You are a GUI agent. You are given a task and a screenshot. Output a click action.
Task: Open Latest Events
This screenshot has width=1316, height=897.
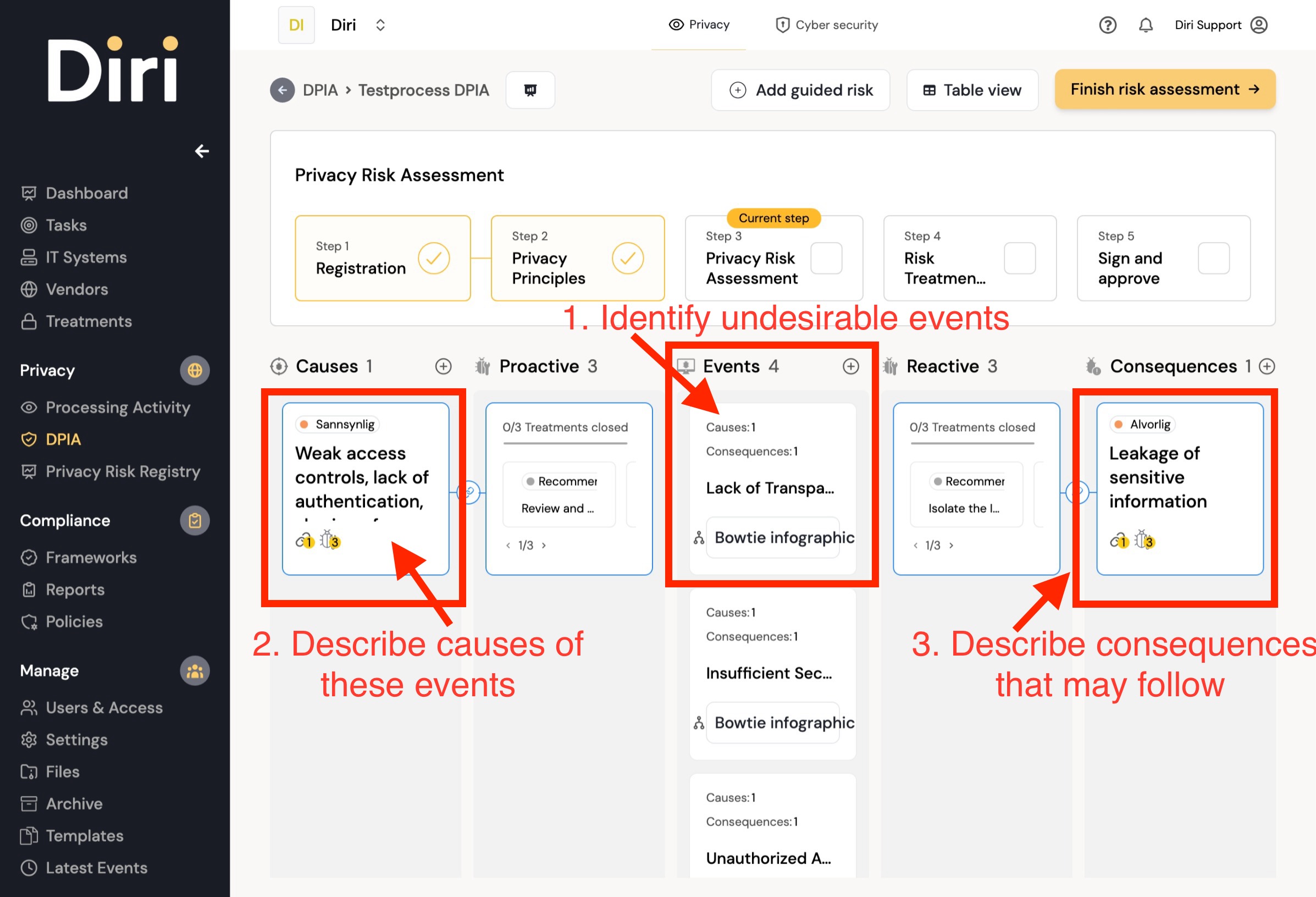[x=84, y=868]
